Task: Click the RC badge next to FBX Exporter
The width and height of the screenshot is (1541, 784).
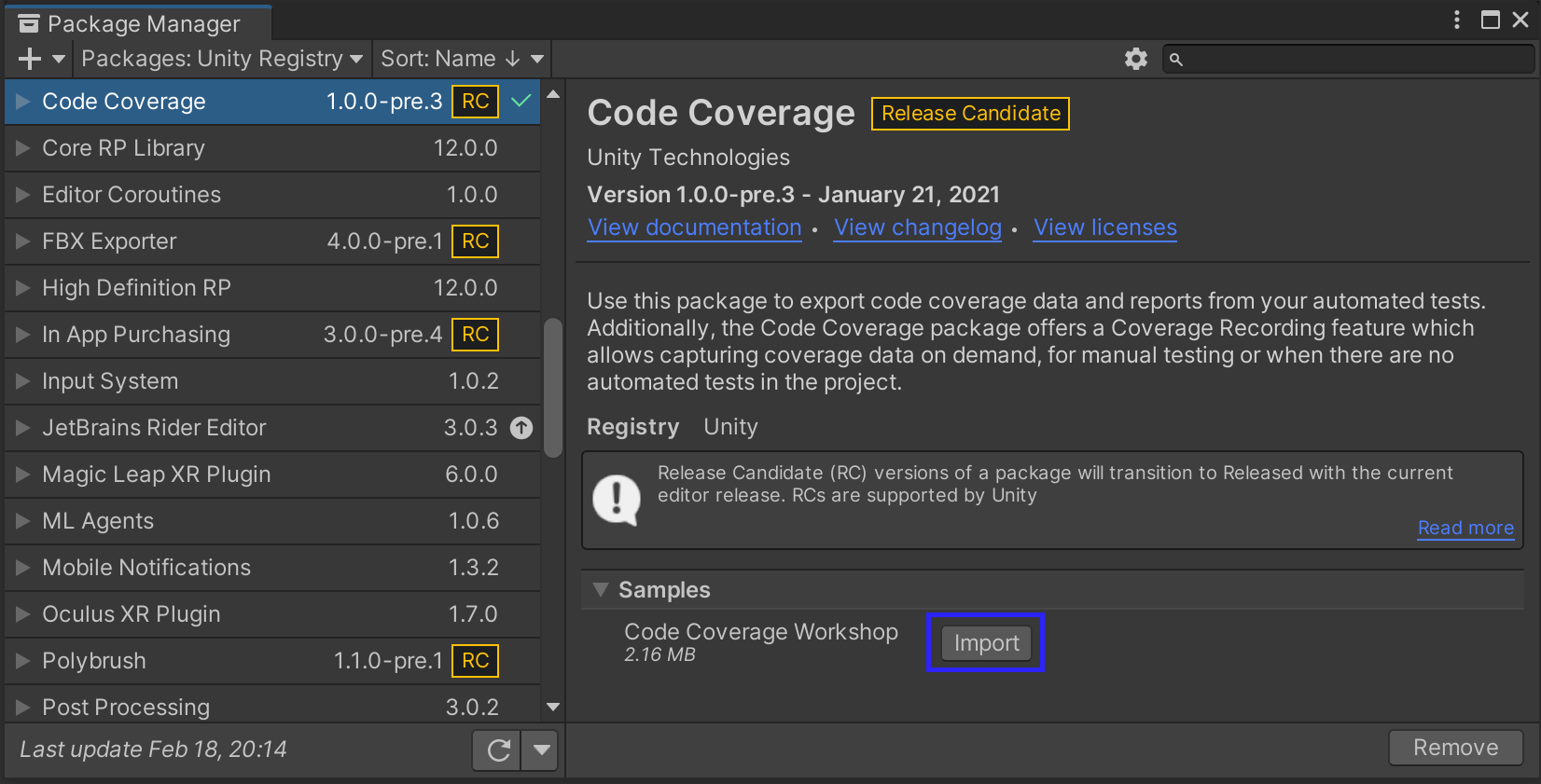Action: (475, 241)
